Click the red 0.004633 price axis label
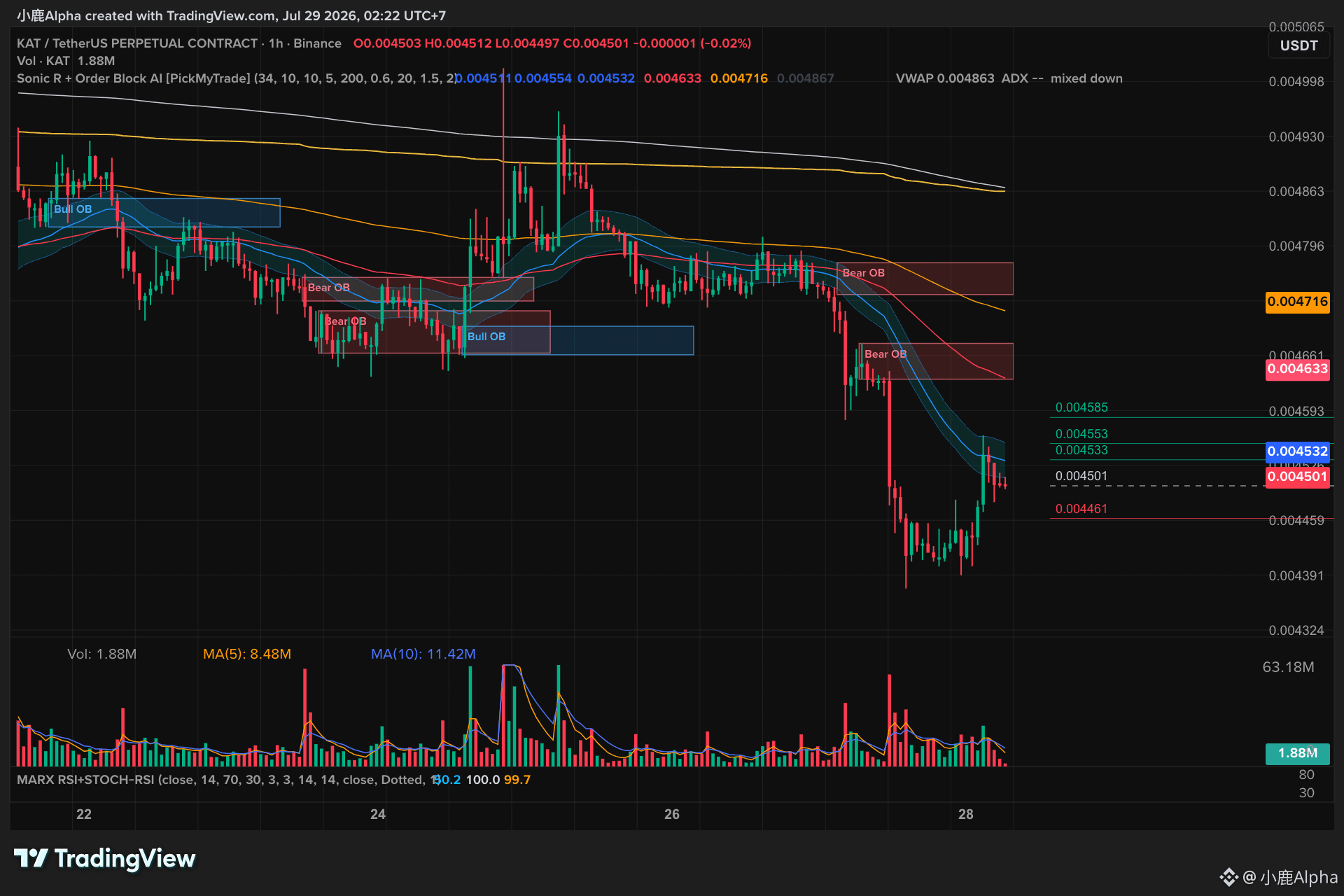The height and width of the screenshot is (896, 1344). click(1297, 369)
